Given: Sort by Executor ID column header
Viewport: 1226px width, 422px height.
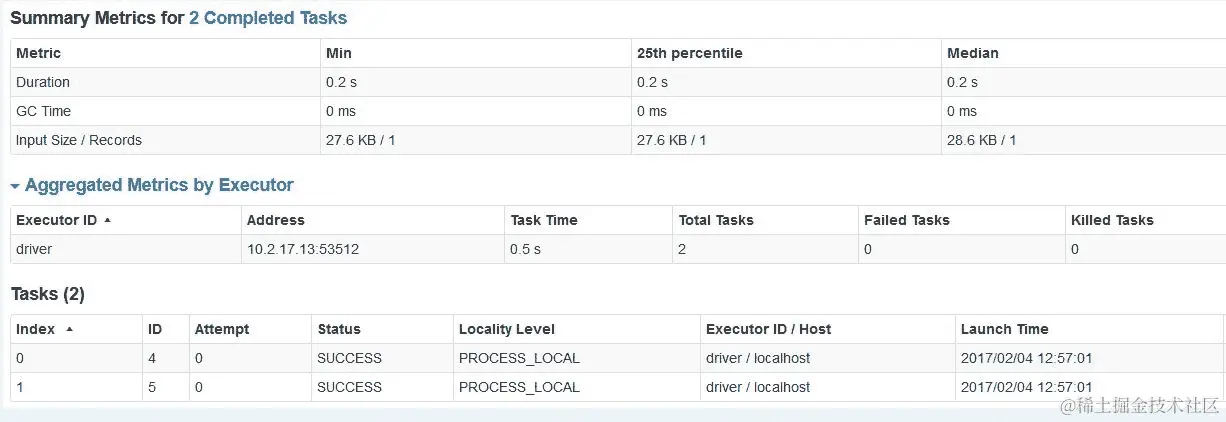Looking at the screenshot, I should 57,220.
